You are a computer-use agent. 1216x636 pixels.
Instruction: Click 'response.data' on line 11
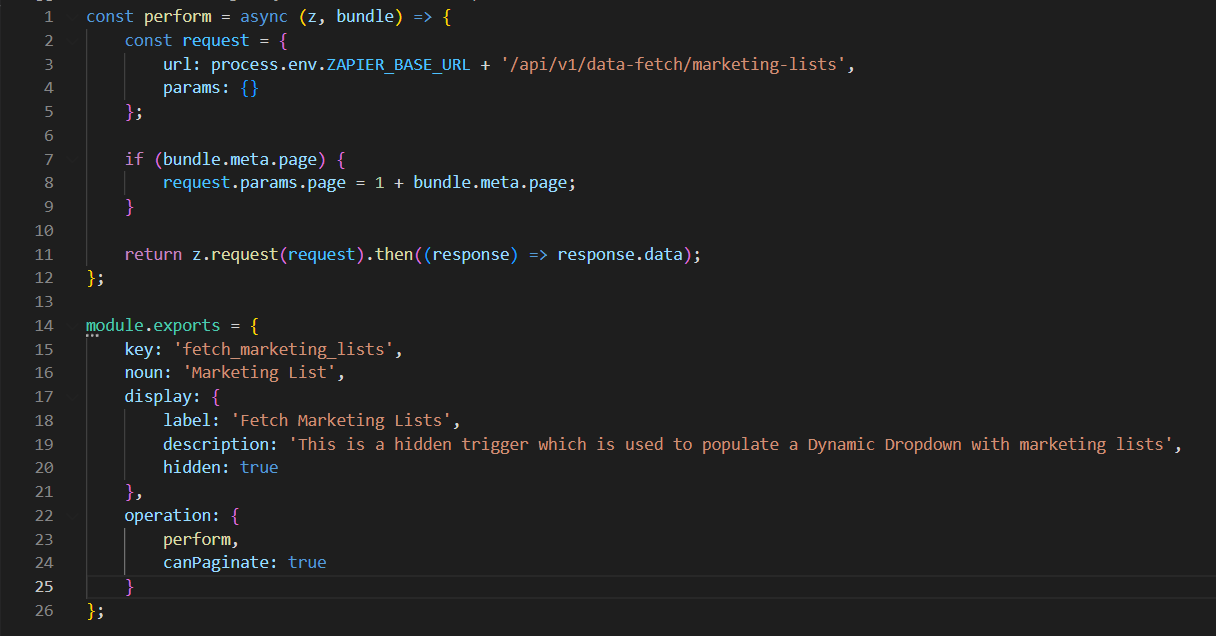(x=620, y=254)
